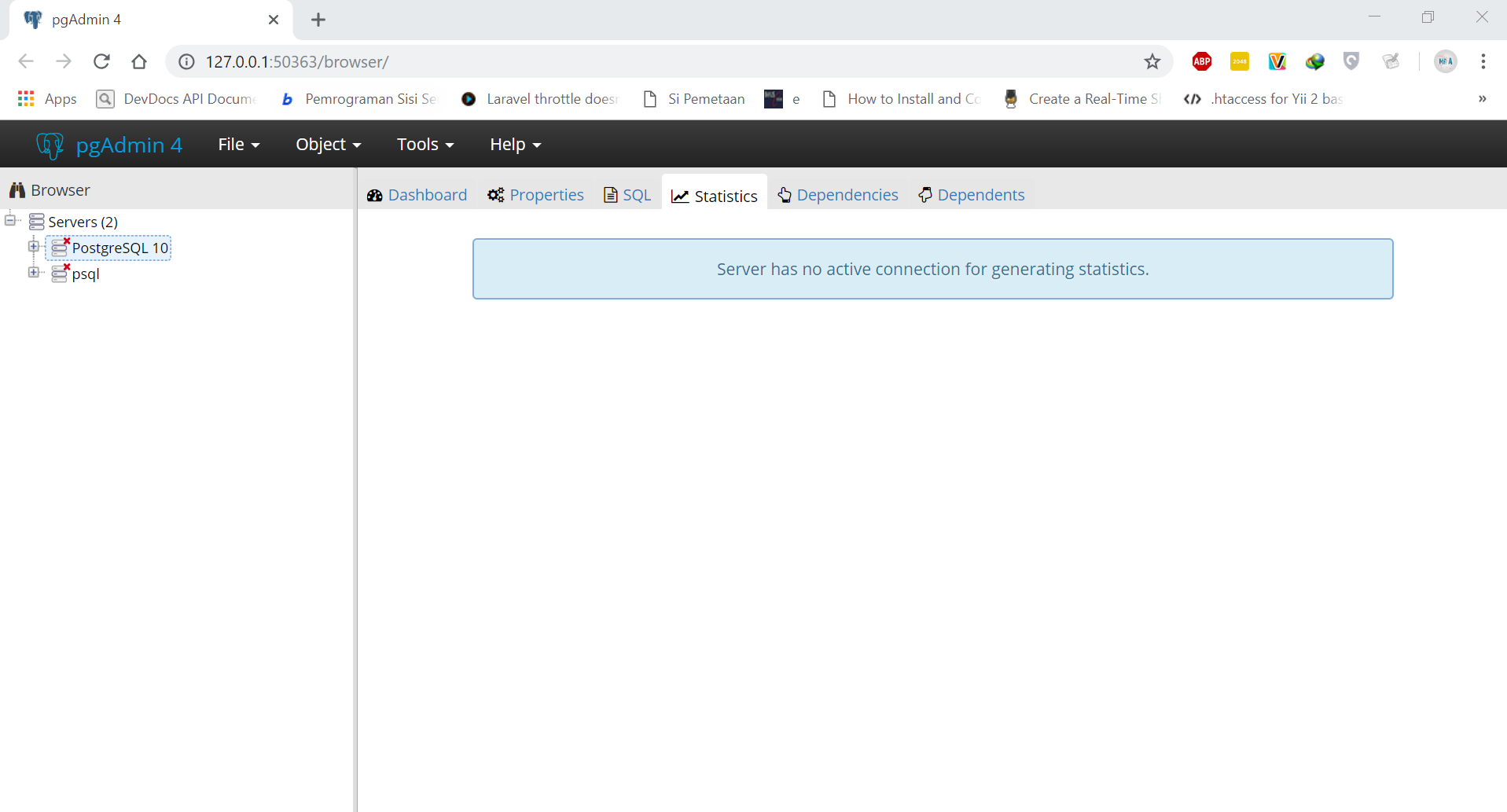Click the pgAdmin 4 elephant logo
This screenshot has height=812, width=1507.
tap(49, 144)
